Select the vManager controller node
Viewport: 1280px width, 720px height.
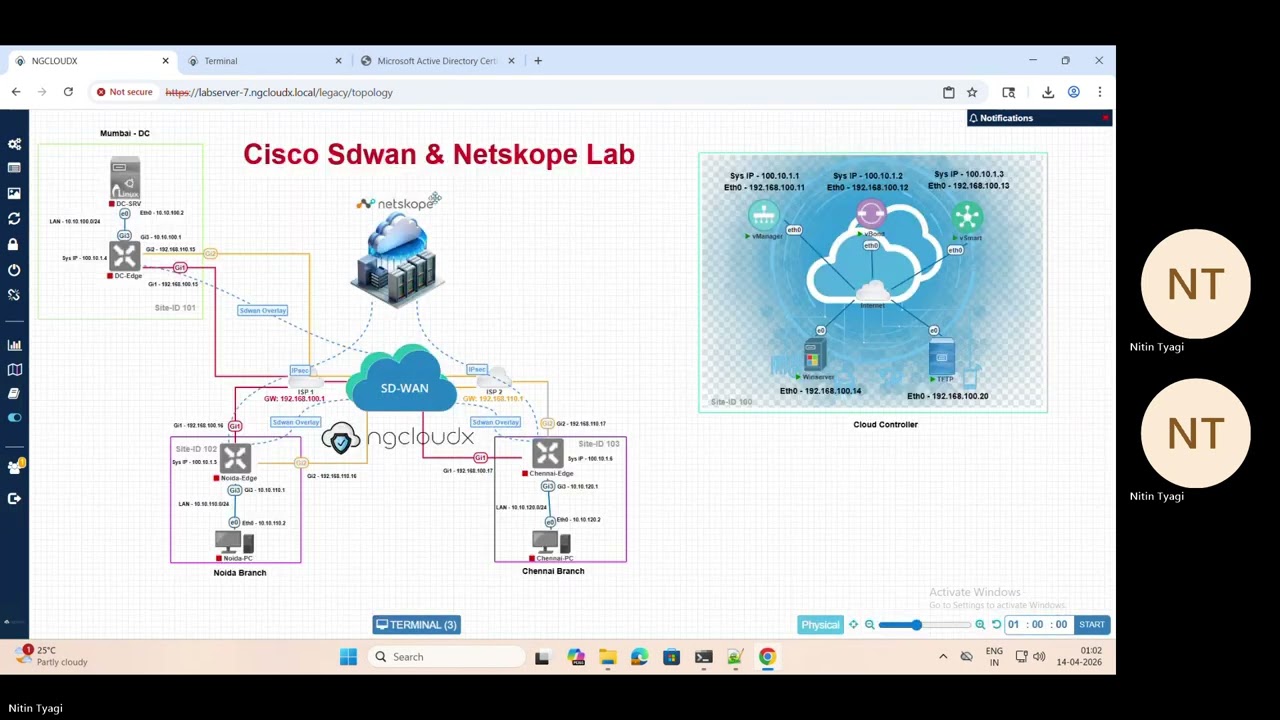pos(764,216)
